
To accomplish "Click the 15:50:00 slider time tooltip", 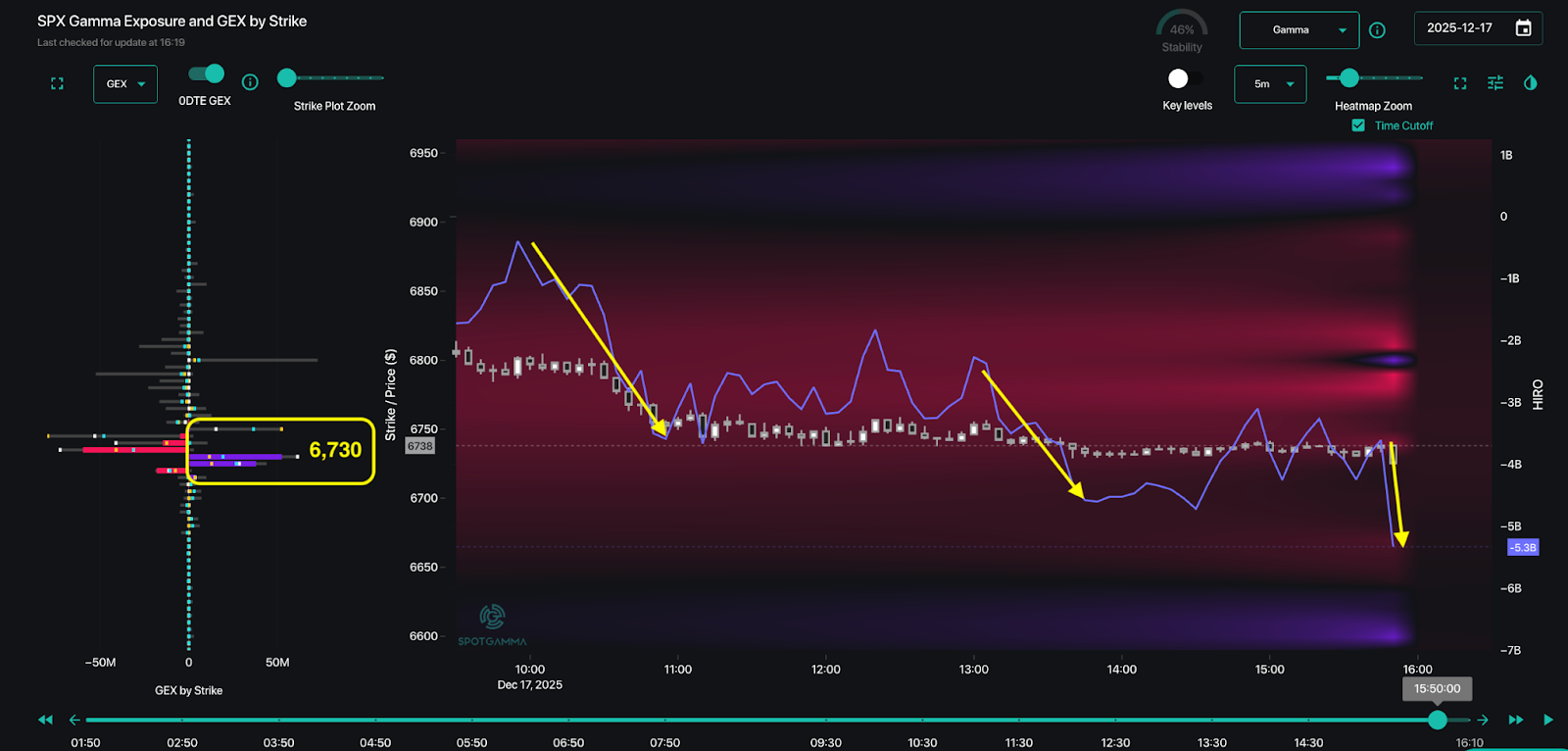I will click(x=1437, y=688).
